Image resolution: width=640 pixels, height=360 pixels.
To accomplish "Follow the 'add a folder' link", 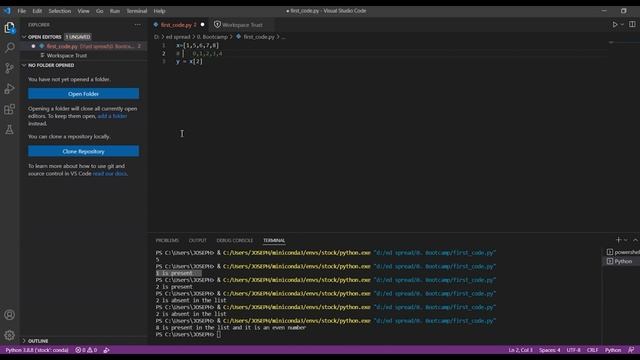I will click(112, 116).
